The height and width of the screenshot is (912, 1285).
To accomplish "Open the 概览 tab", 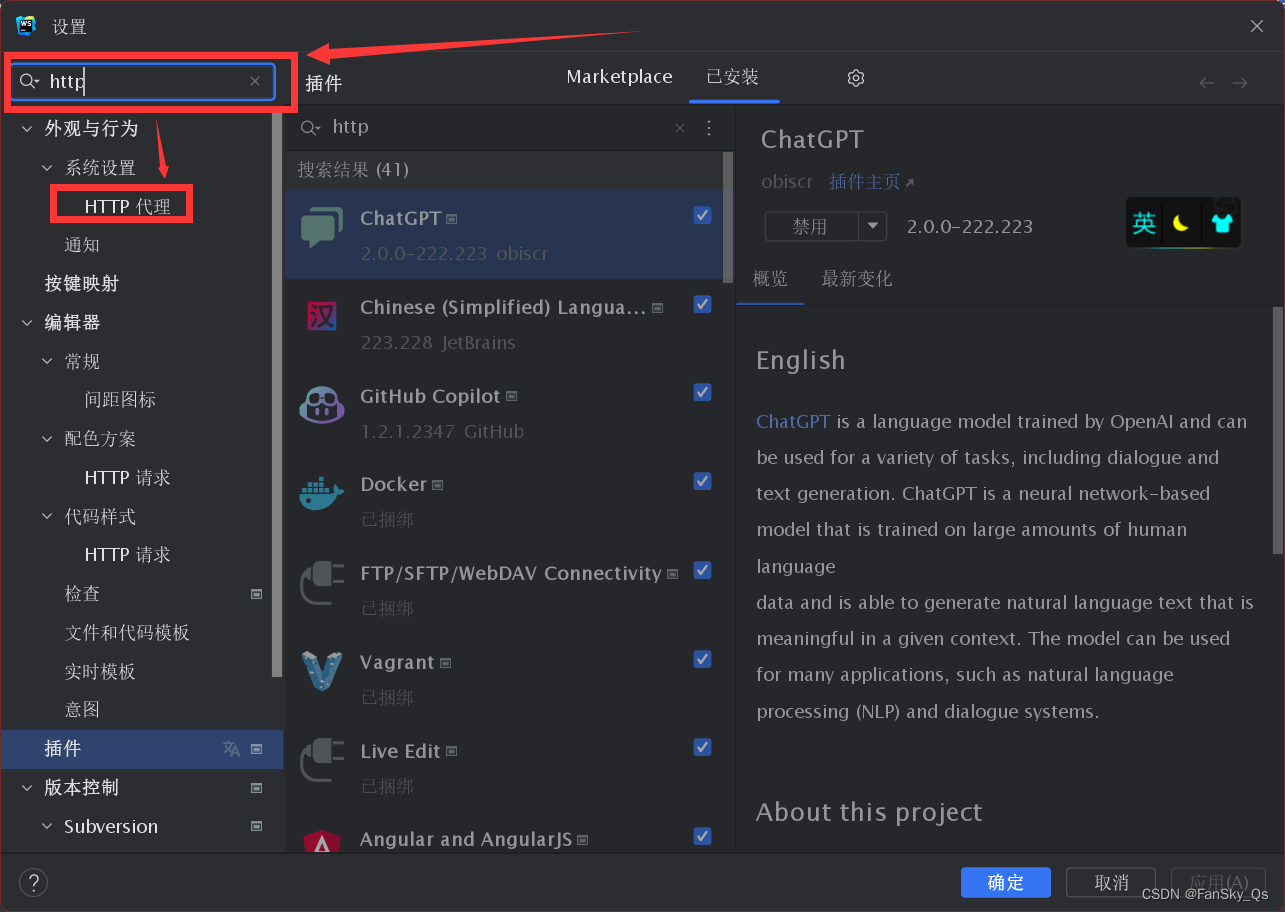I will click(x=770, y=279).
